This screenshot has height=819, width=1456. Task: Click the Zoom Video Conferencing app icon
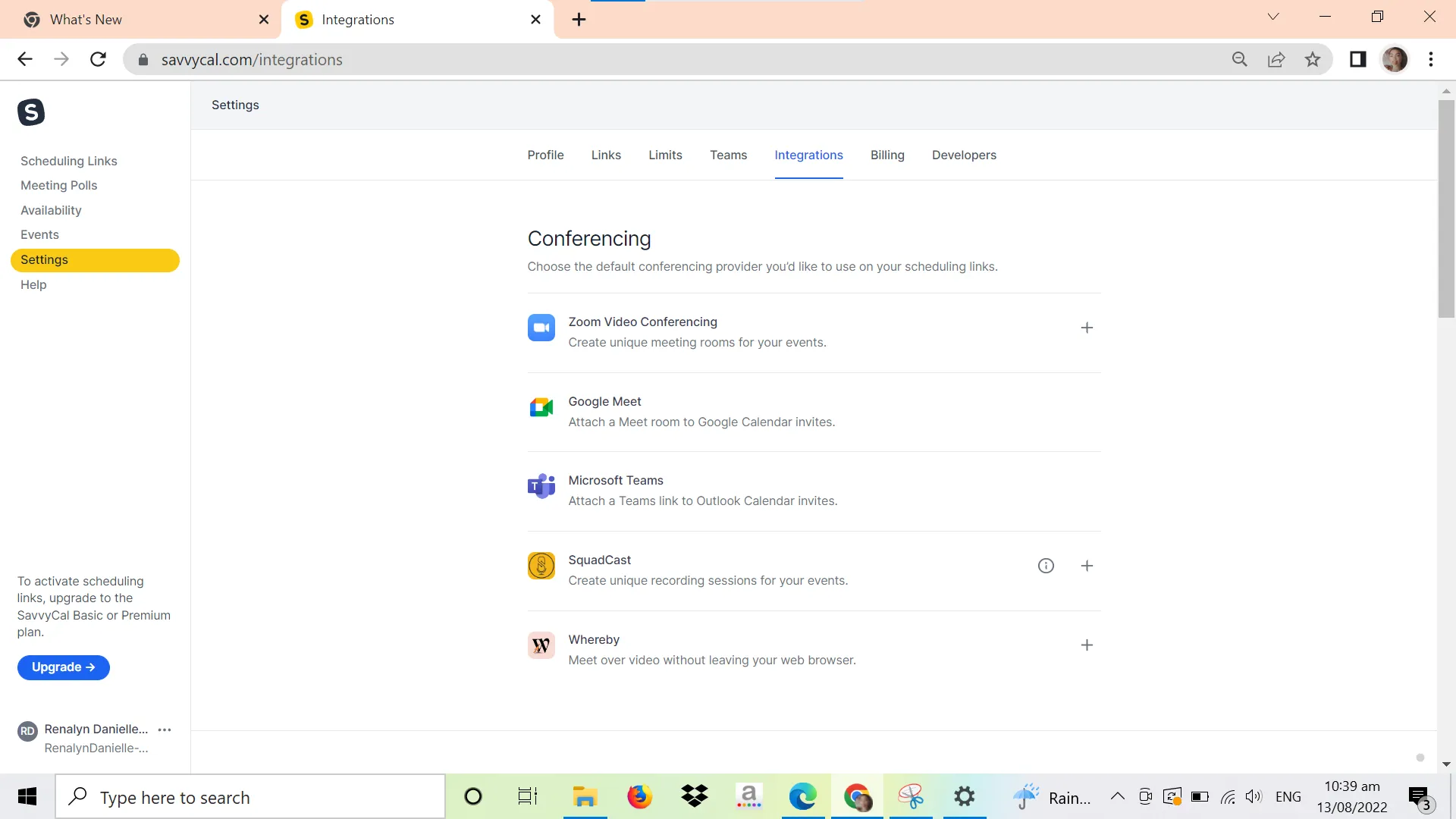[x=541, y=328]
